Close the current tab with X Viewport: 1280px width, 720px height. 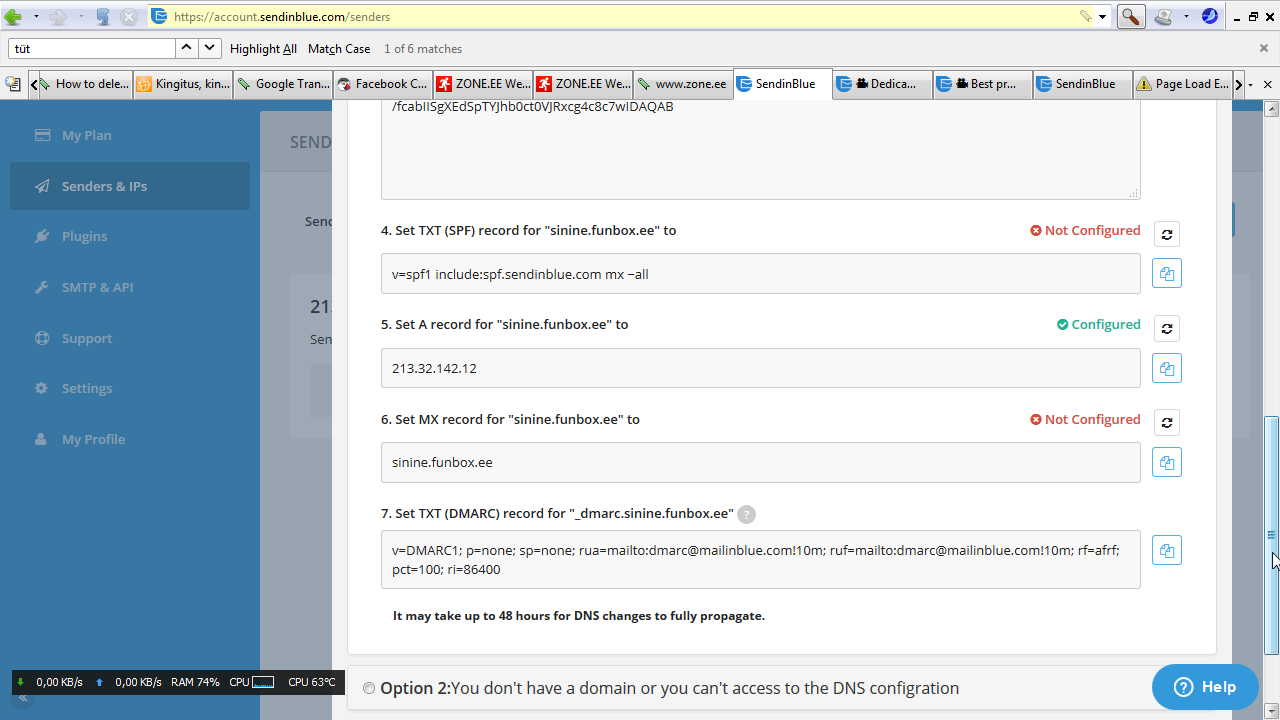1268,85
